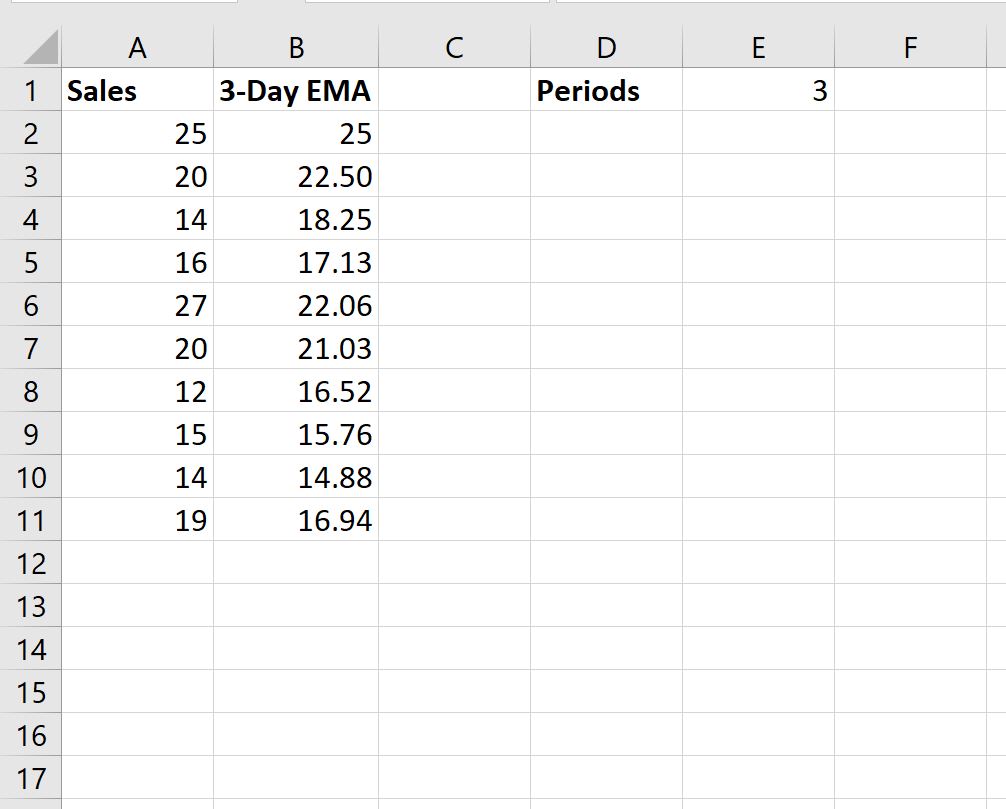Select column A header
Image resolution: width=1006 pixels, height=809 pixels.
click(137, 46)
